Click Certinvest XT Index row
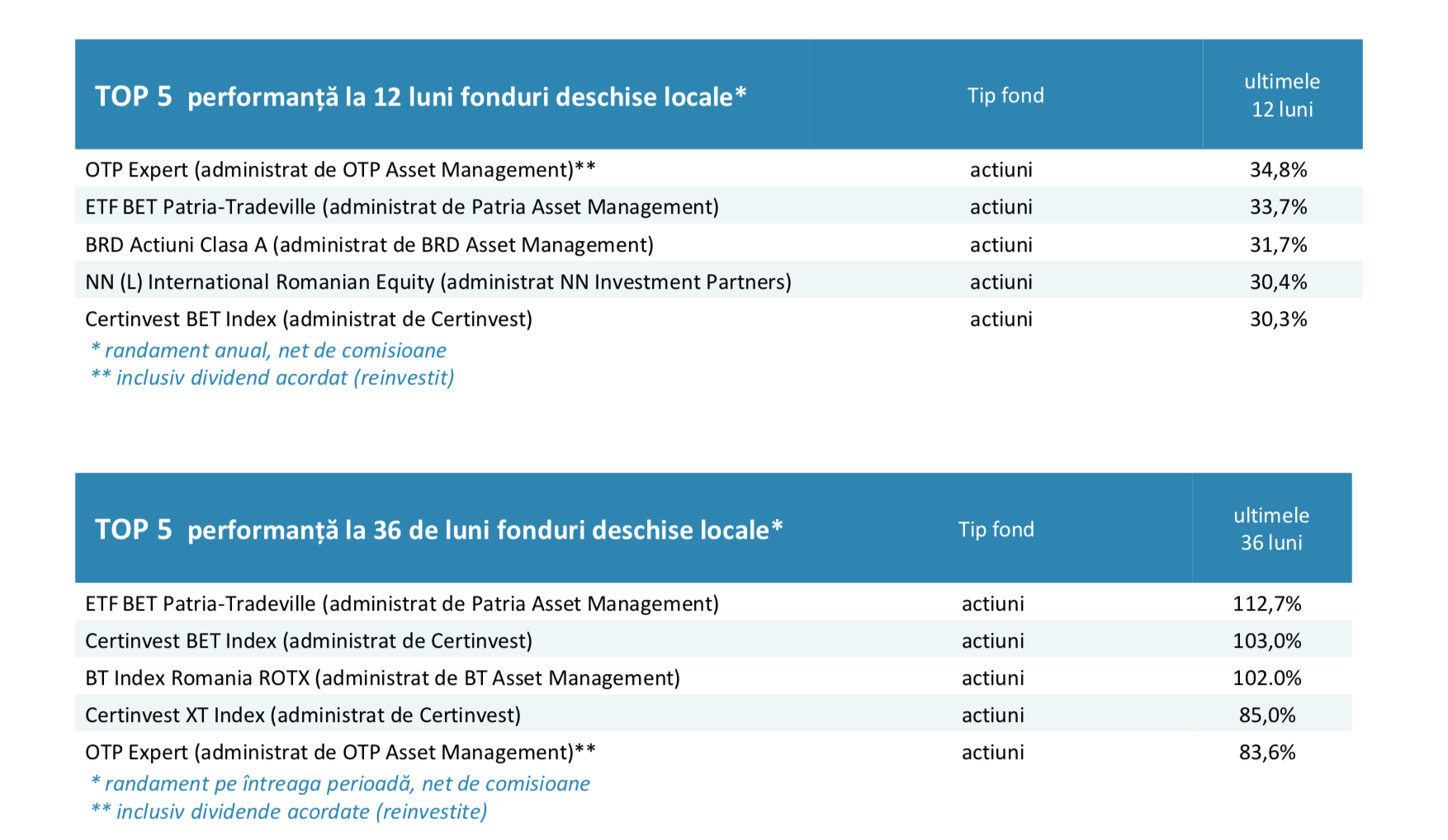 coord(713,715)
